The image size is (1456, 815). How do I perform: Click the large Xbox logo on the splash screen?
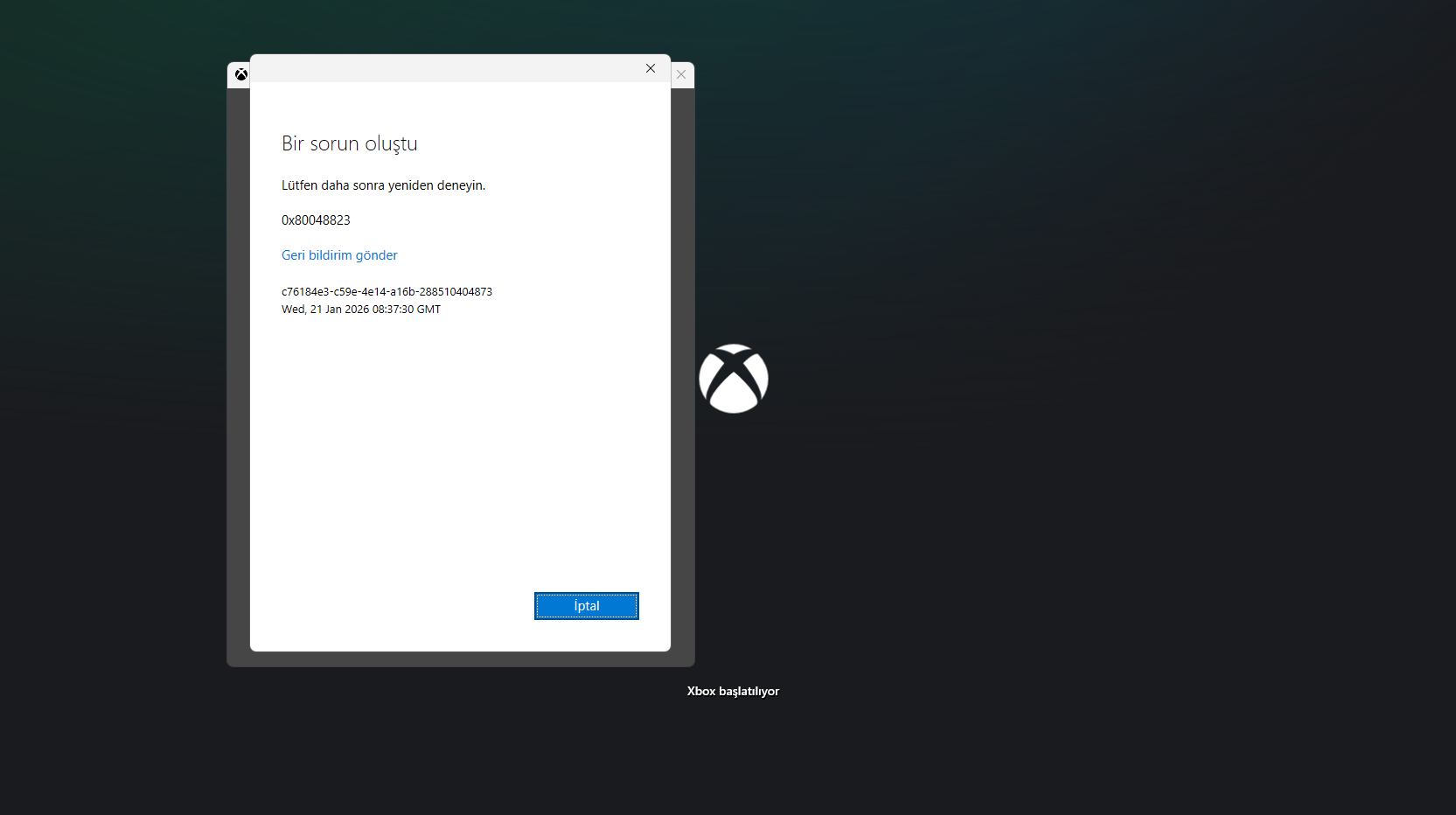734,379
